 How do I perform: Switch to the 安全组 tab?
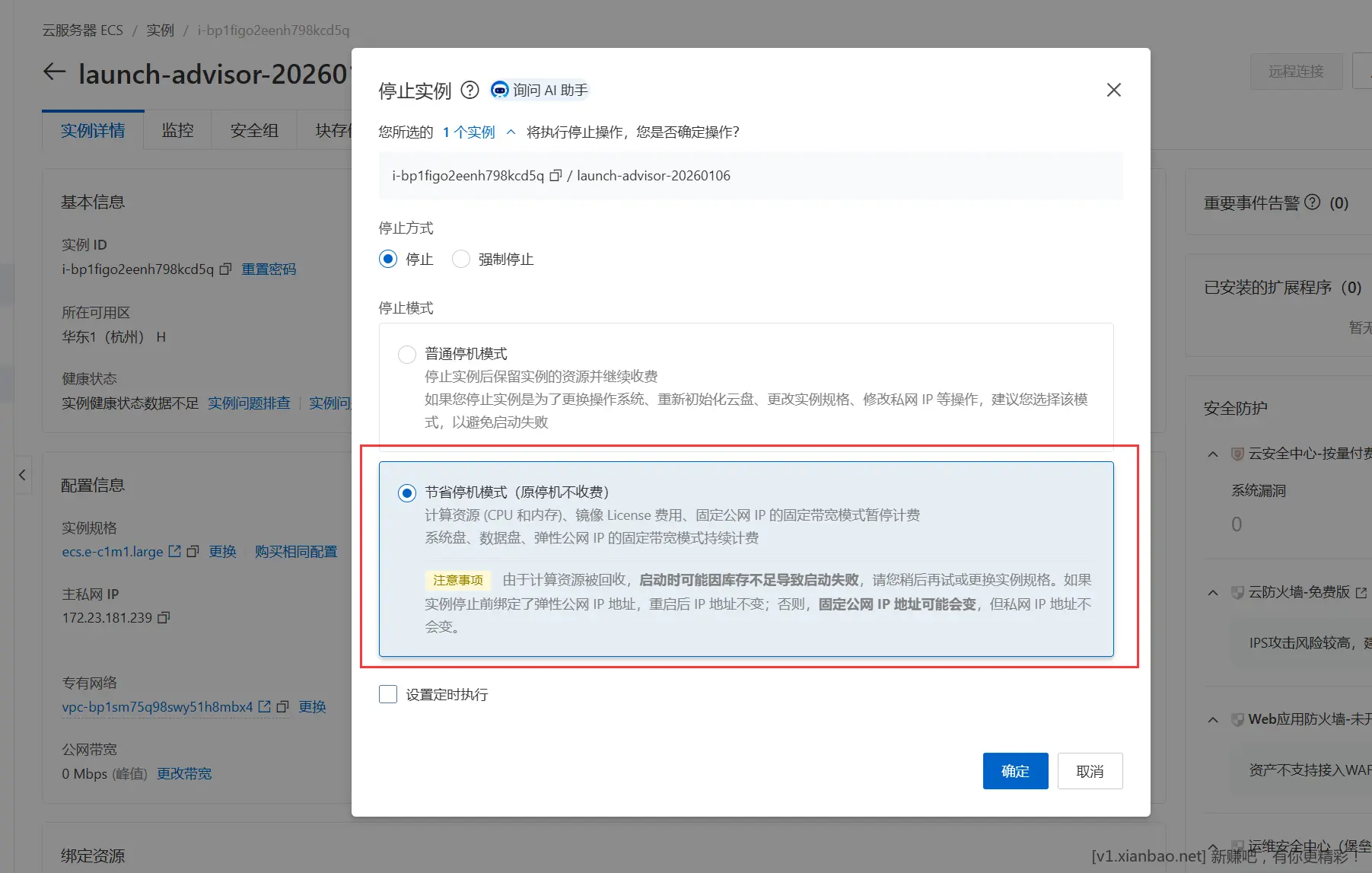[x=253, y=129]
